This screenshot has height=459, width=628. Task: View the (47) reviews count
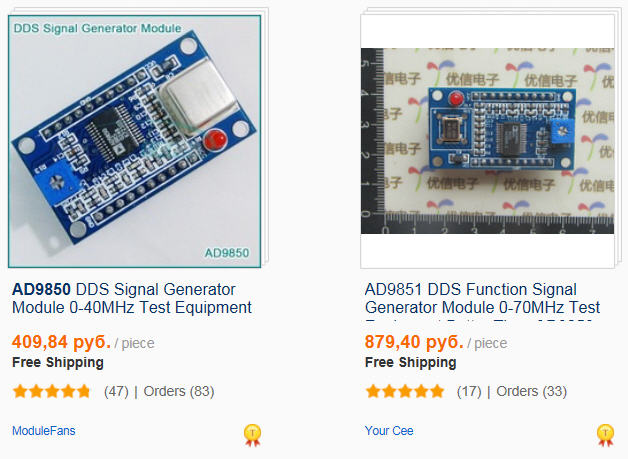click(x=116, y=391)
